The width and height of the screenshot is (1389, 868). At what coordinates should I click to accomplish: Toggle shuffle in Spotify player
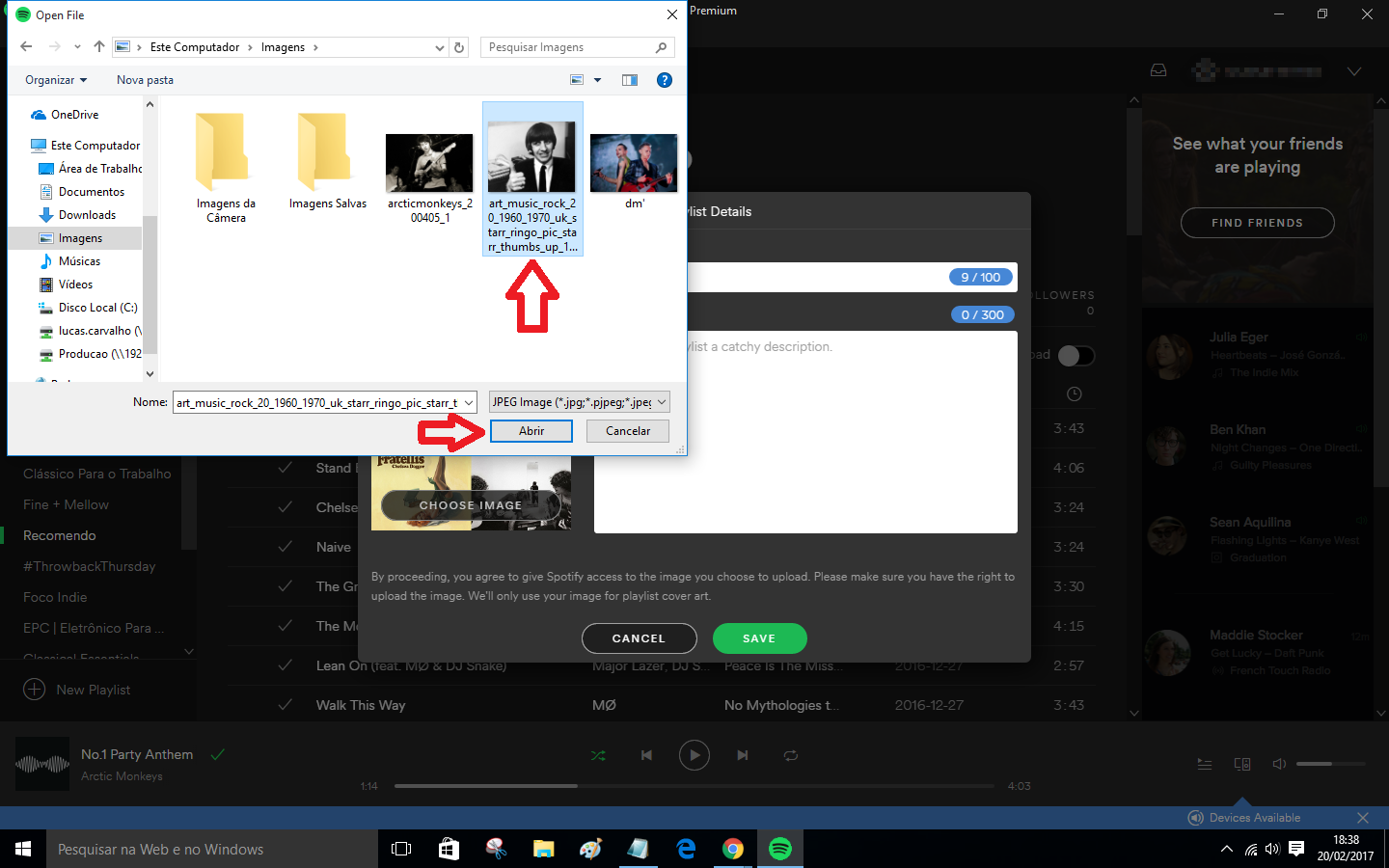[598, 755]
